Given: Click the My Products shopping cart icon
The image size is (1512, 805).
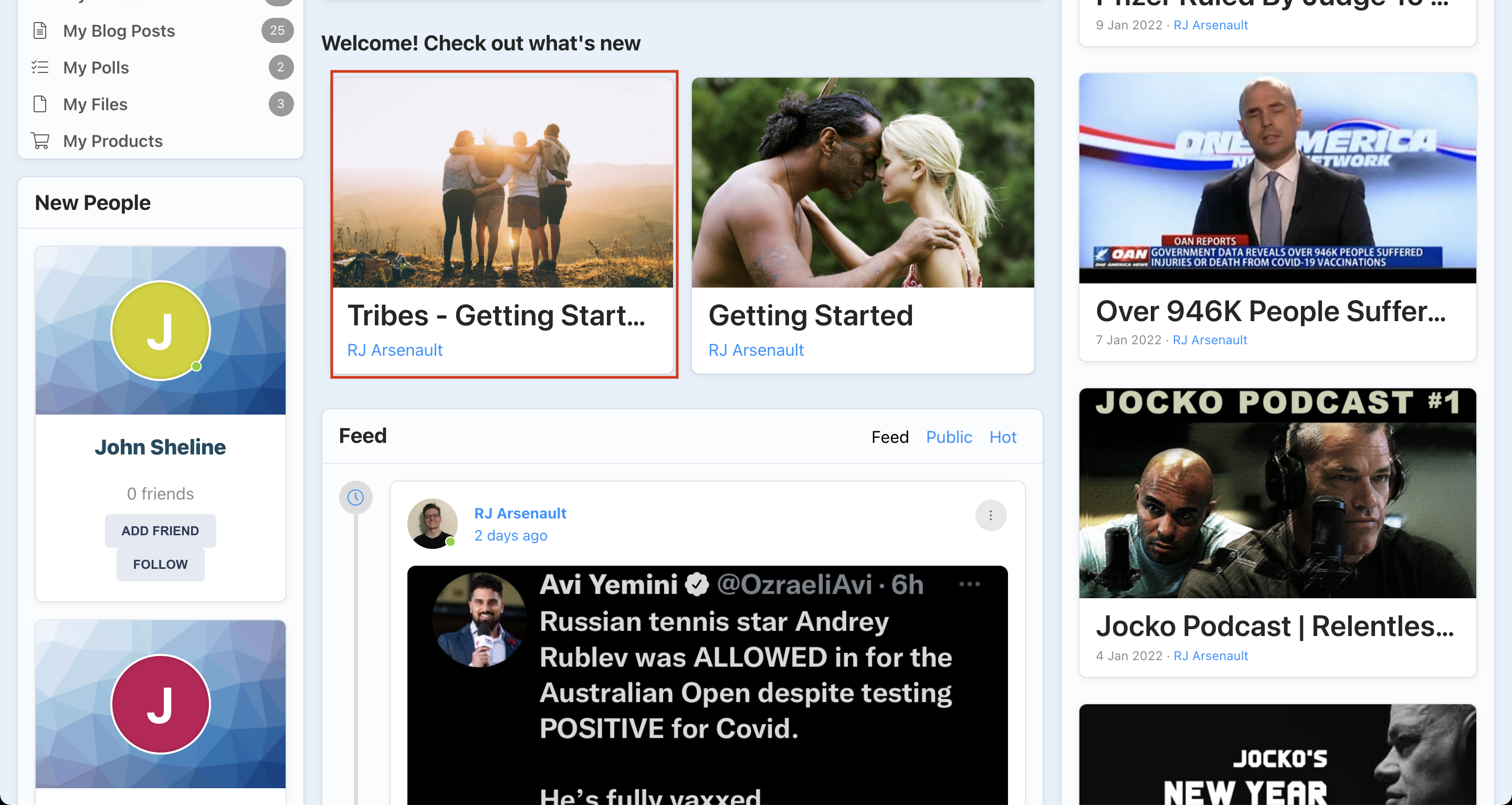Looking at the screenshot, I should (40, 141).
